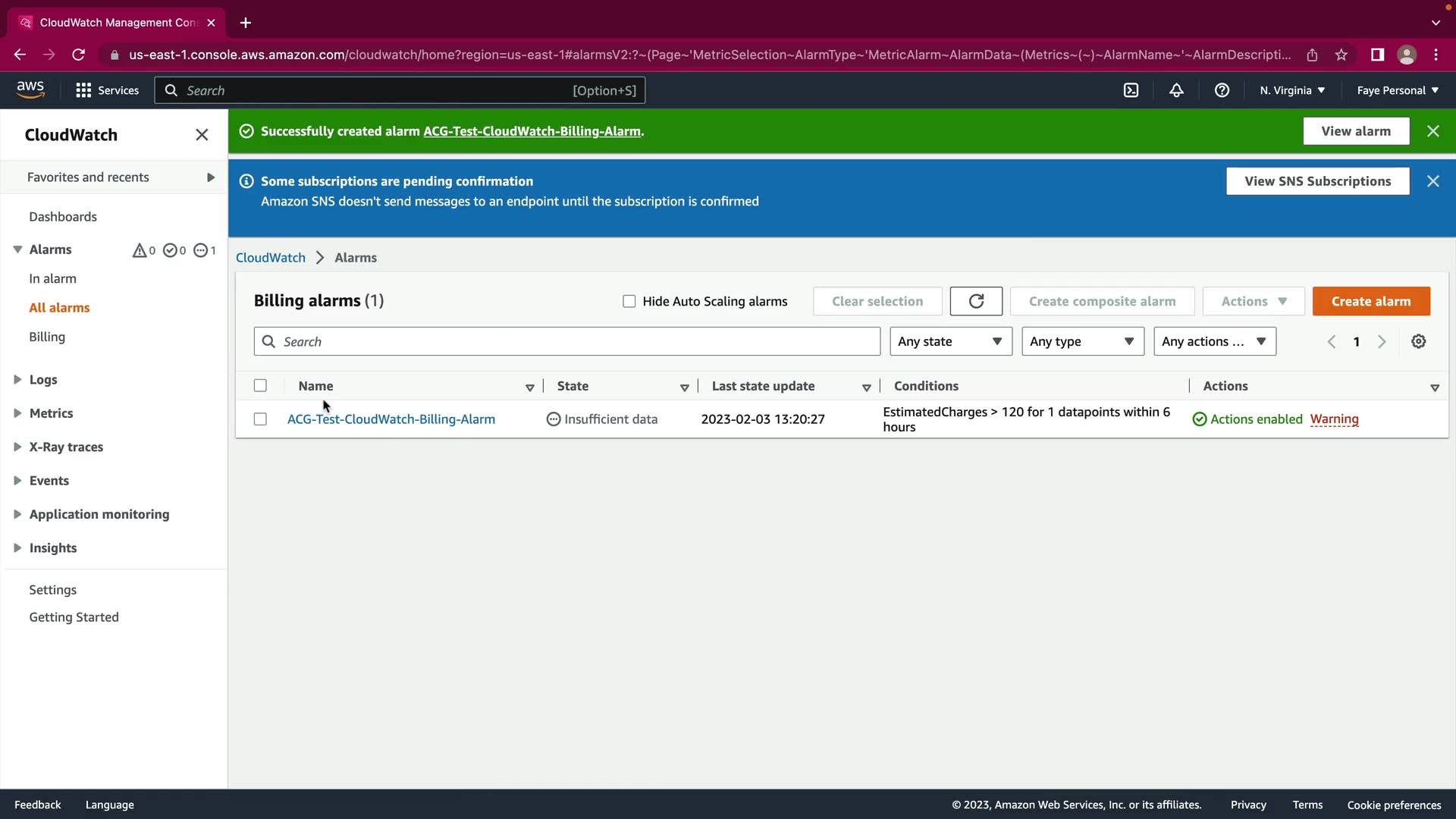Screen dimensions: 1456x819
Task: Open table preferences gear icon
Action: (x=1418, y=341)
